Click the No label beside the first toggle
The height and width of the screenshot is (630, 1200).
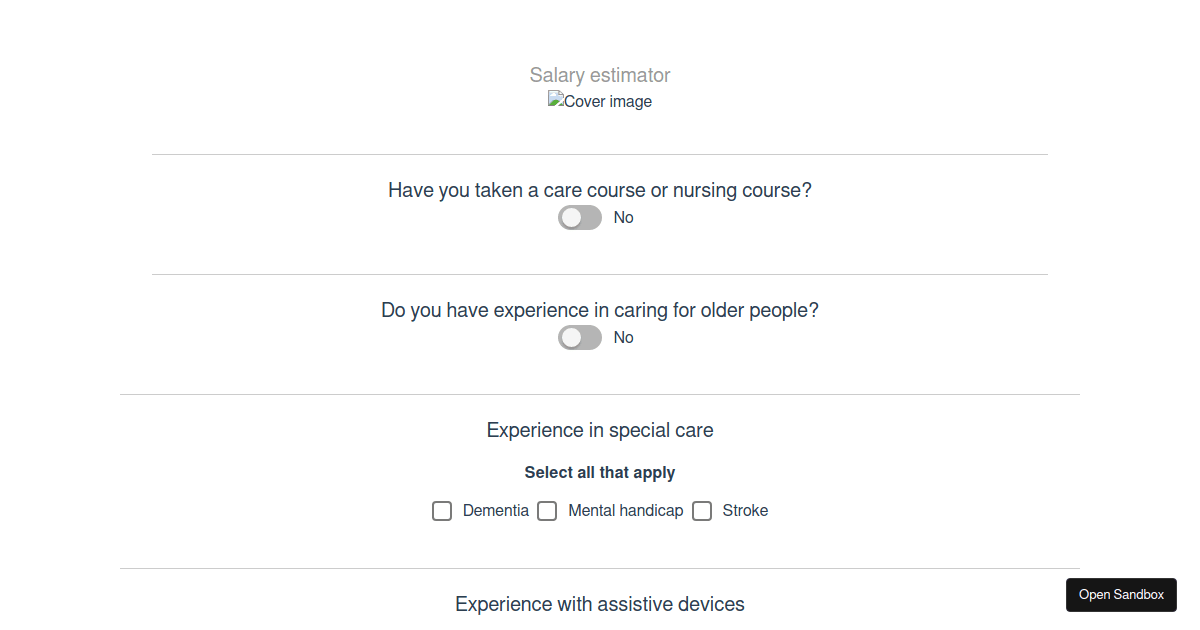[x=623, y=217]
